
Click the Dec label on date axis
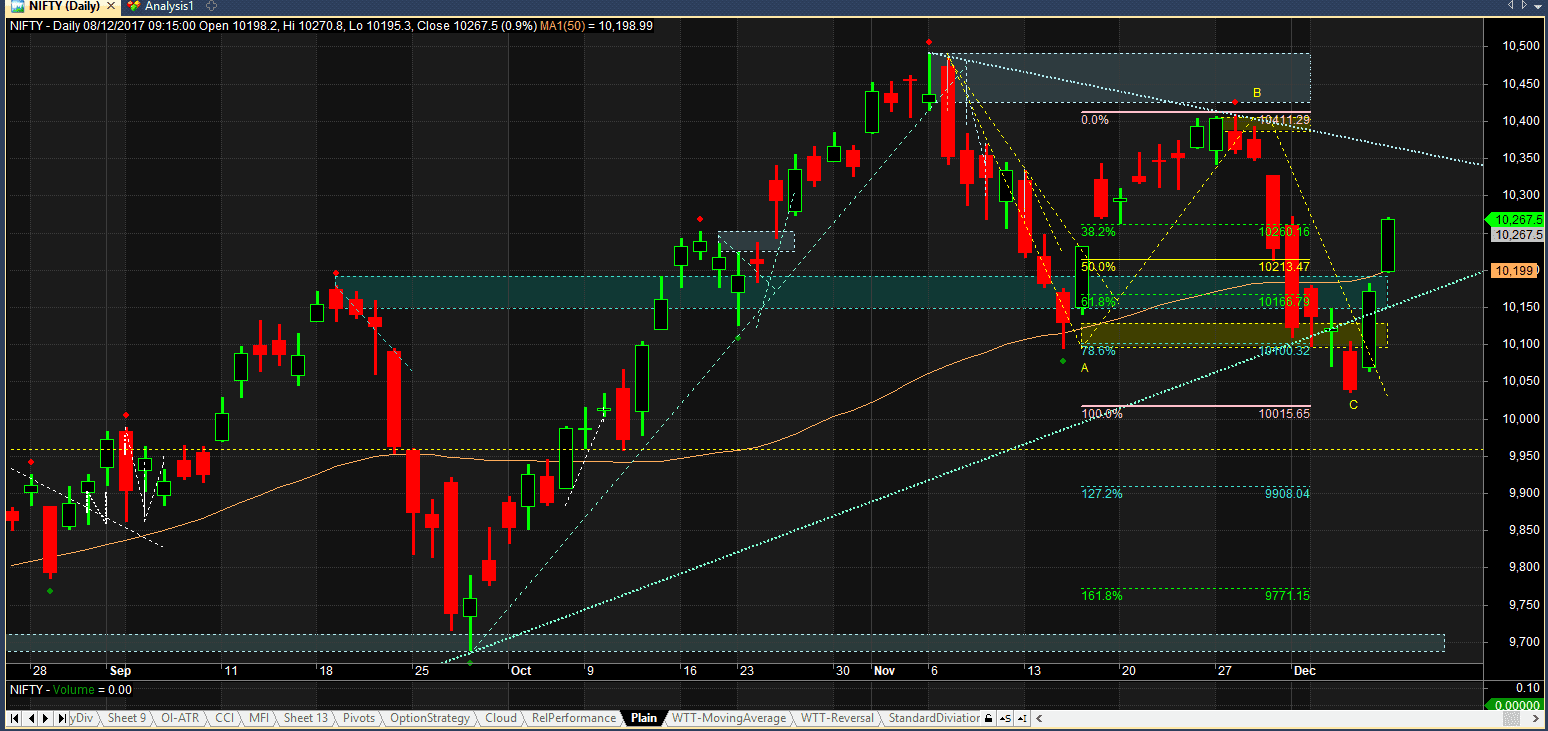1303,671
